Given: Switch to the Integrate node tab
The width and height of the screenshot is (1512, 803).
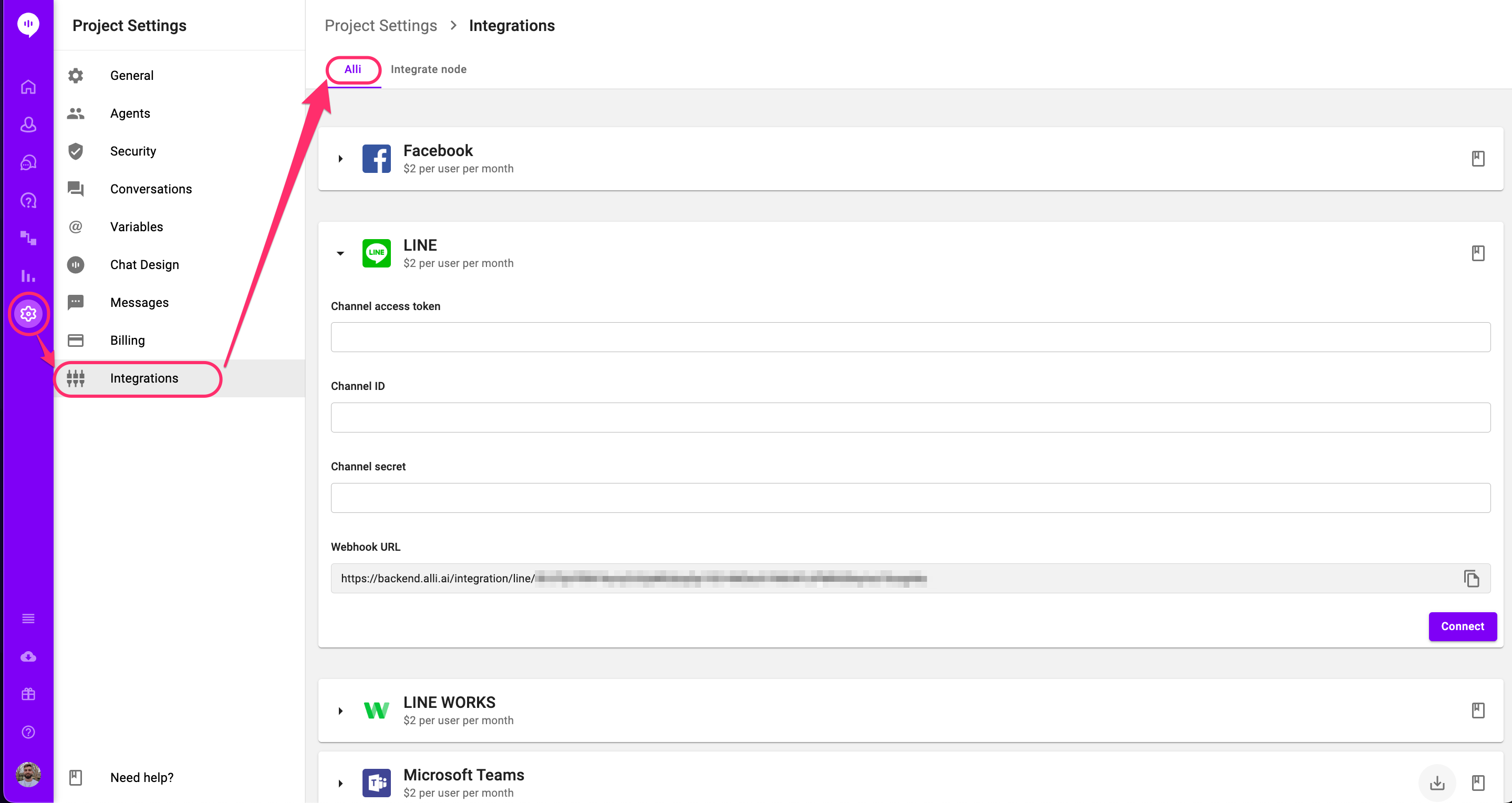Looking at the screenshot, I should tap(429, 69).
